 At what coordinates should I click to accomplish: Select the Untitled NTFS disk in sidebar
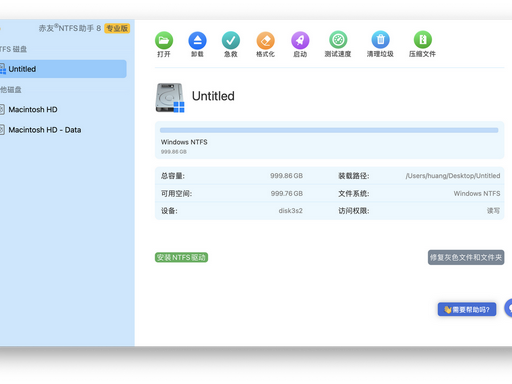[63, 69]
